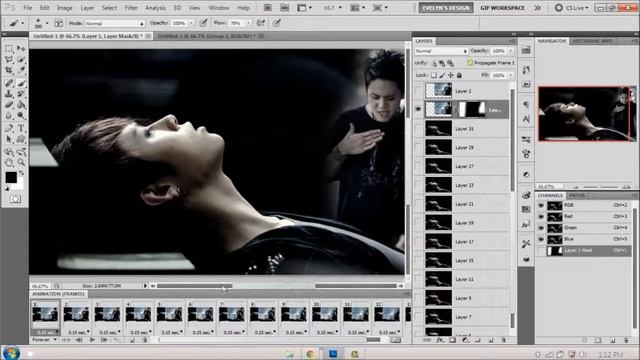Open the brush Mode dropdown
640x360 pixels.
114,23
